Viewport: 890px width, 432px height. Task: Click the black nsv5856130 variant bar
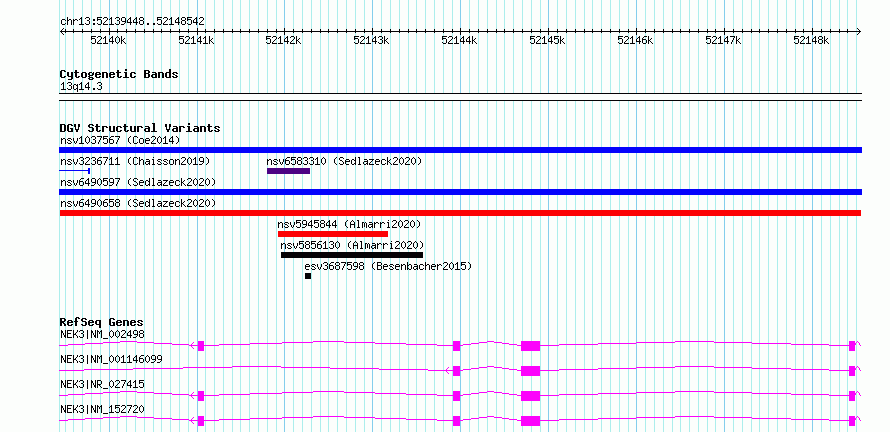click(352, 255)
